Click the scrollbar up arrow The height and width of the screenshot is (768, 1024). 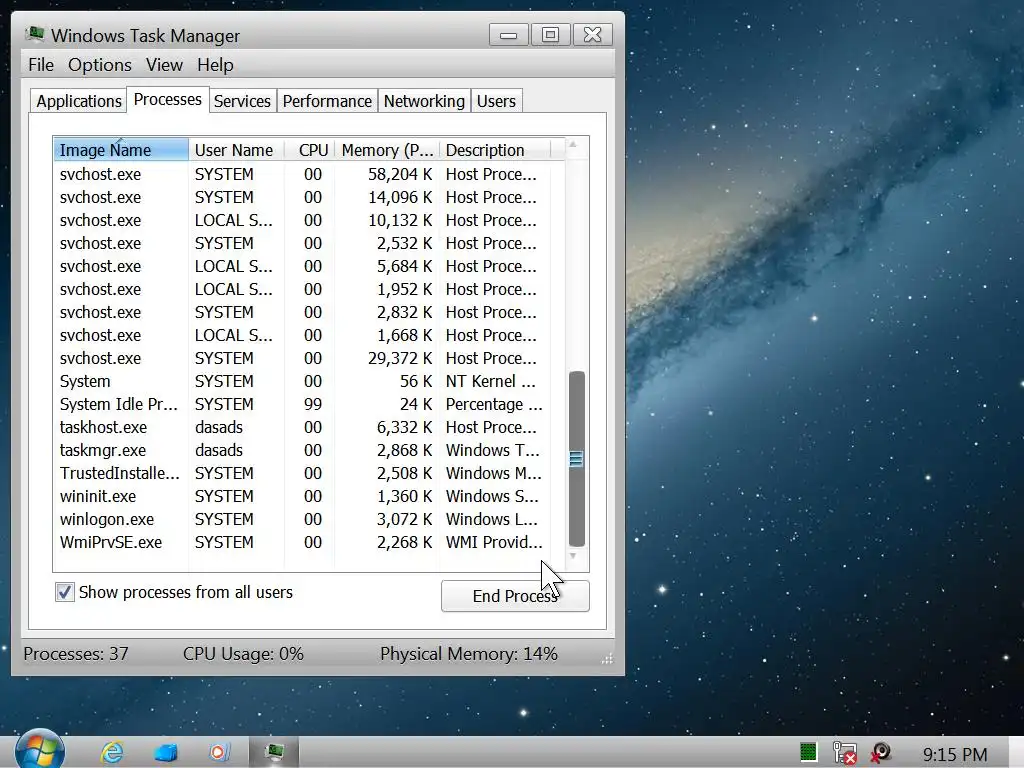pyautogui.click(x=573, y=145)
